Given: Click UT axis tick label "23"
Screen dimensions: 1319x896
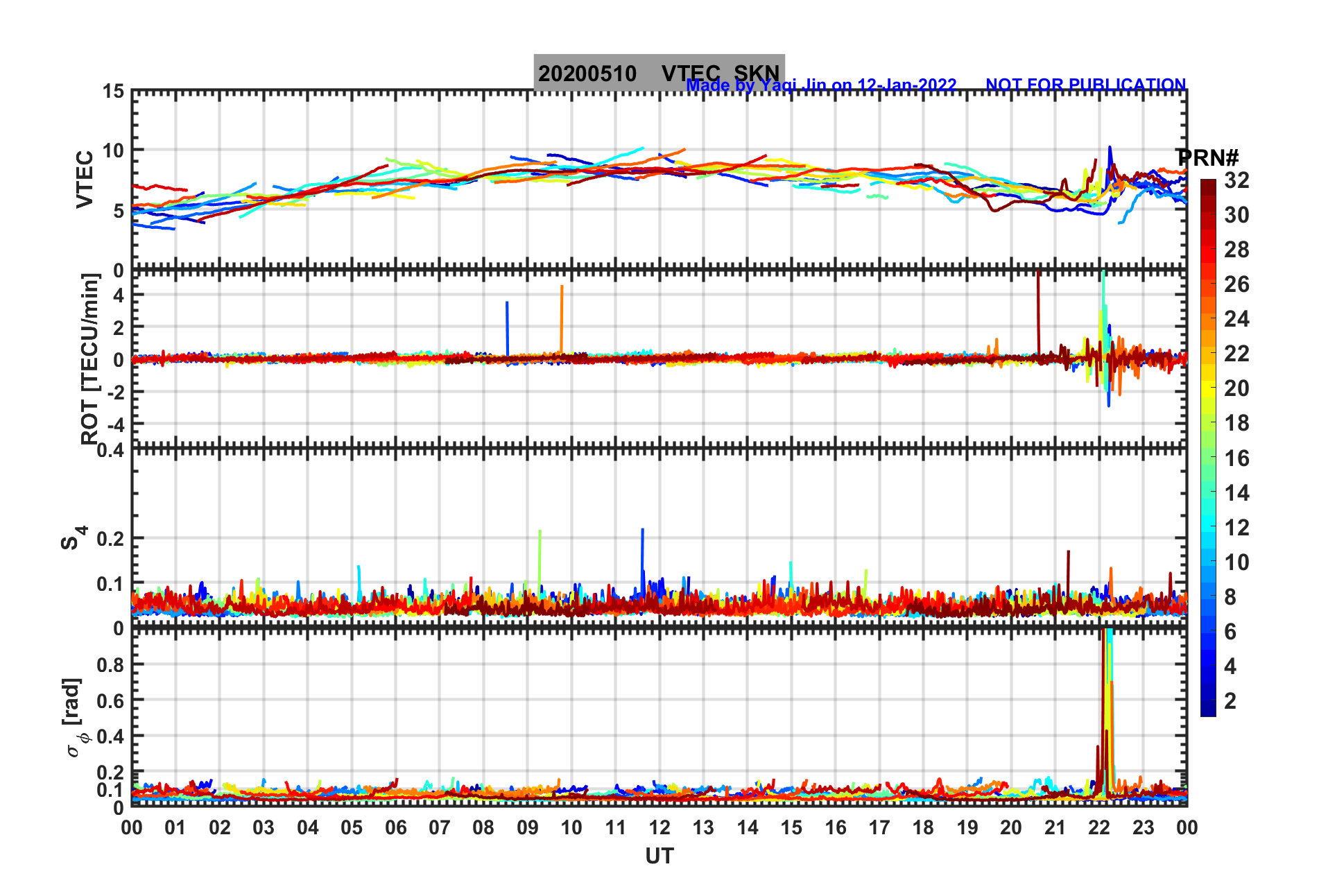Looking at the screenshot, I should click(x=1143, y=827).
